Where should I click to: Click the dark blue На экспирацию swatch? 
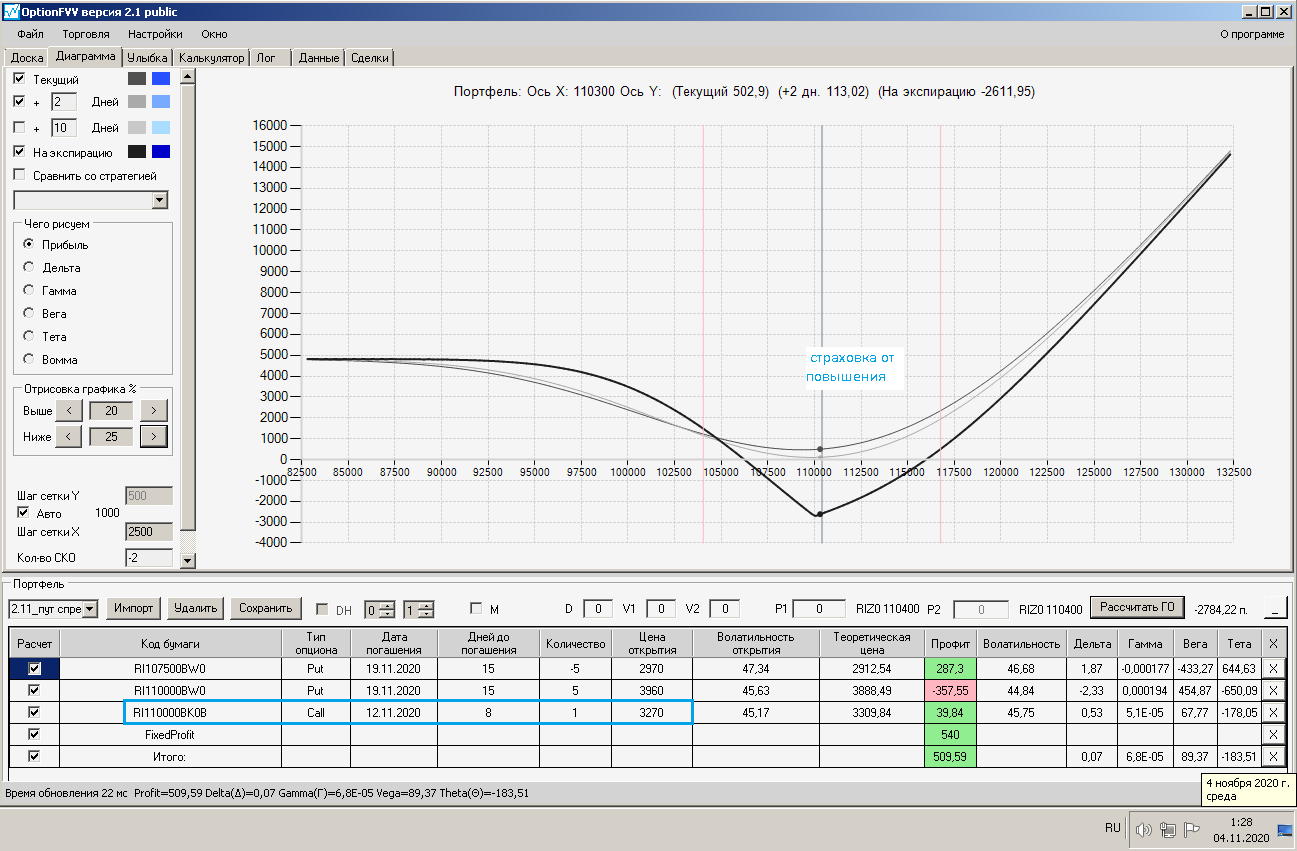coord(161,152)
